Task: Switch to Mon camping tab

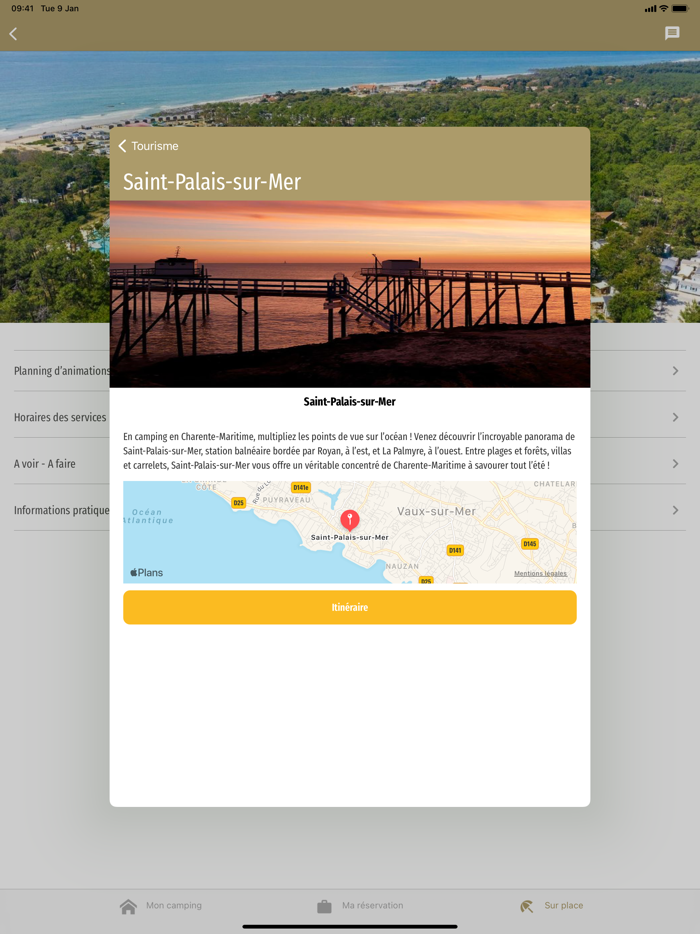Action: tap(161, 906)
